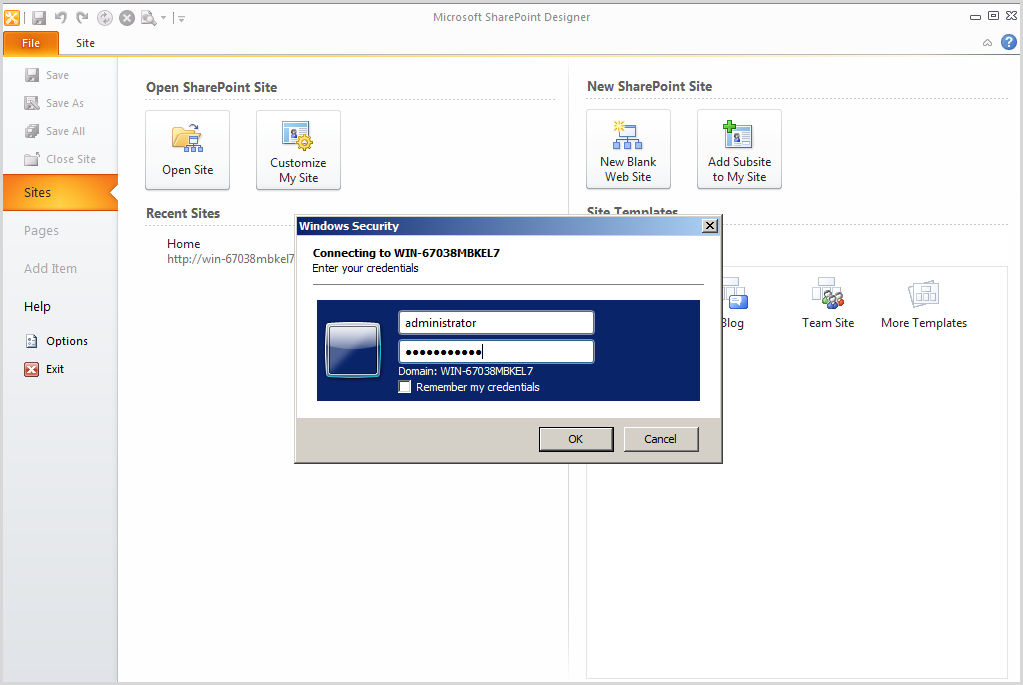
Task: Click the Customize My Site icon
Action: click(298, 135)
